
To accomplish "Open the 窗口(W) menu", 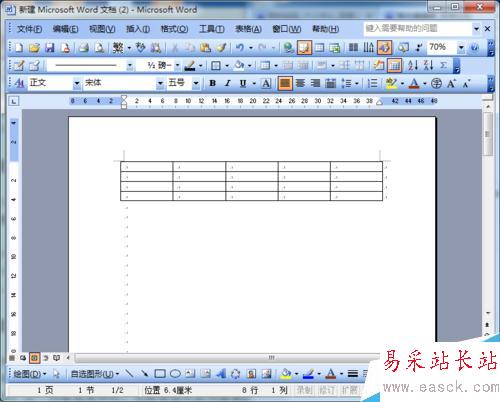I will (x=287, y=29).
